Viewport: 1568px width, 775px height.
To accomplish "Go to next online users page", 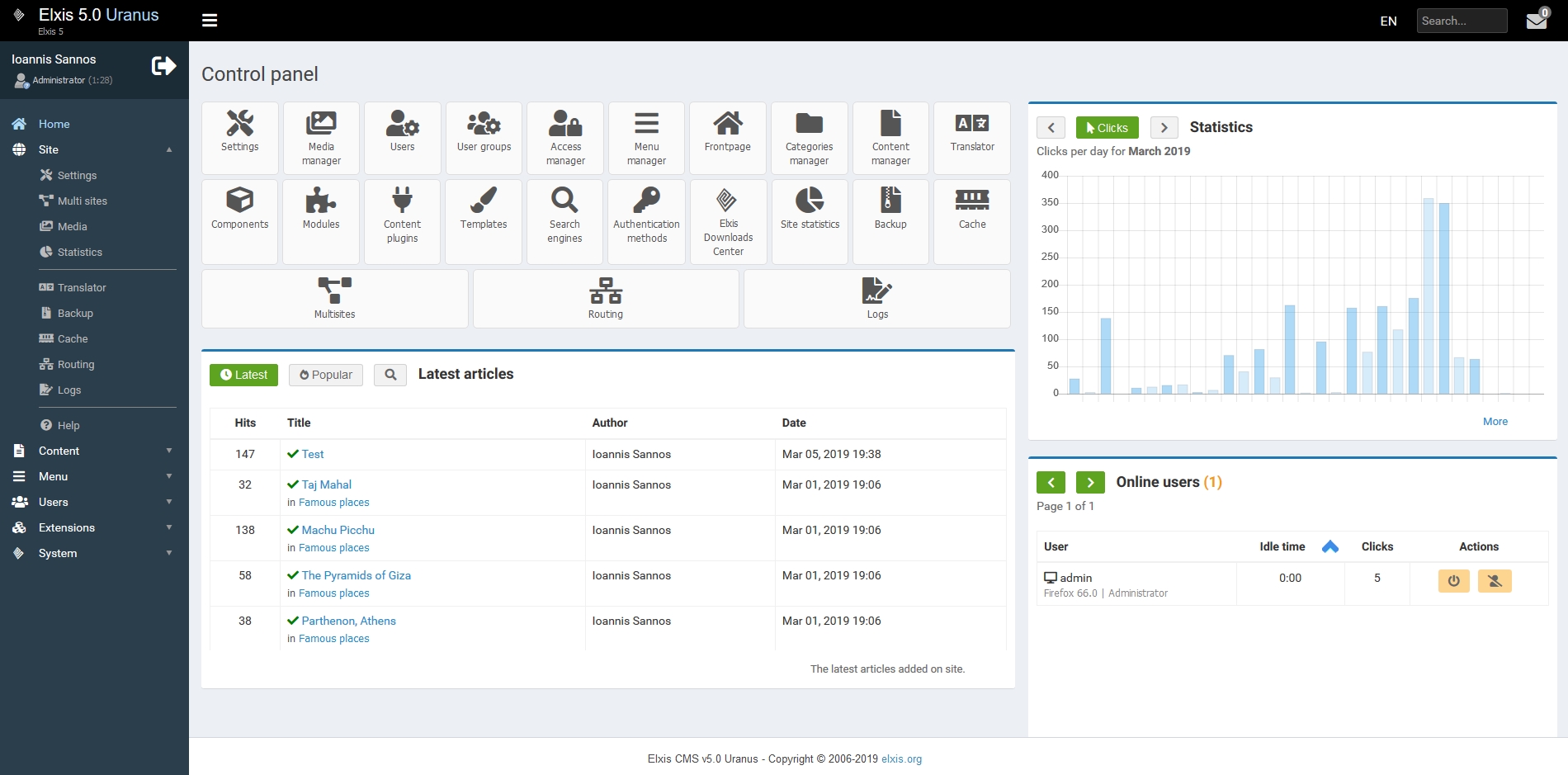I will pos(1090,482).
